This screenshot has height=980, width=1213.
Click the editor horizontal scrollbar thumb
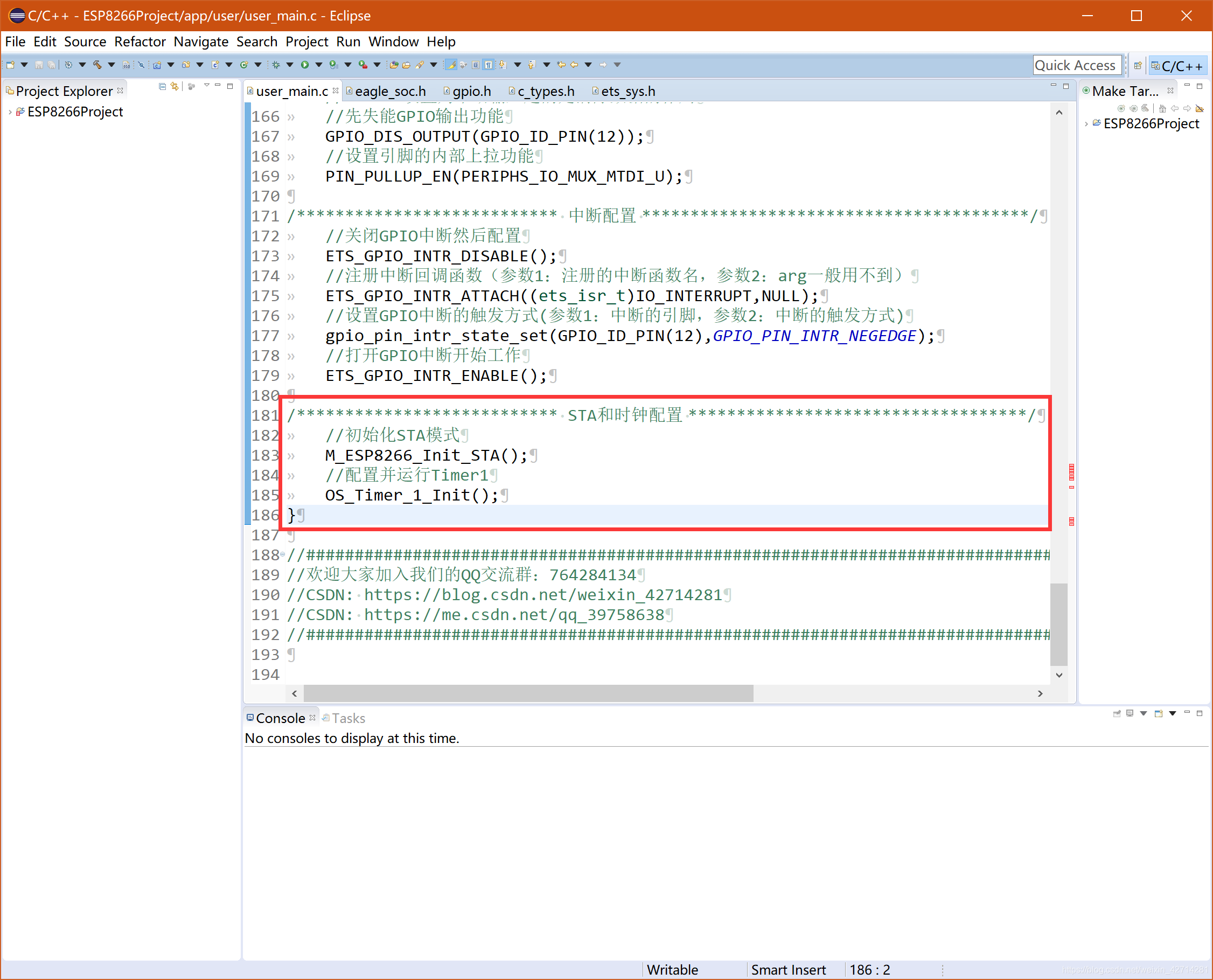(x=528, y=693)
